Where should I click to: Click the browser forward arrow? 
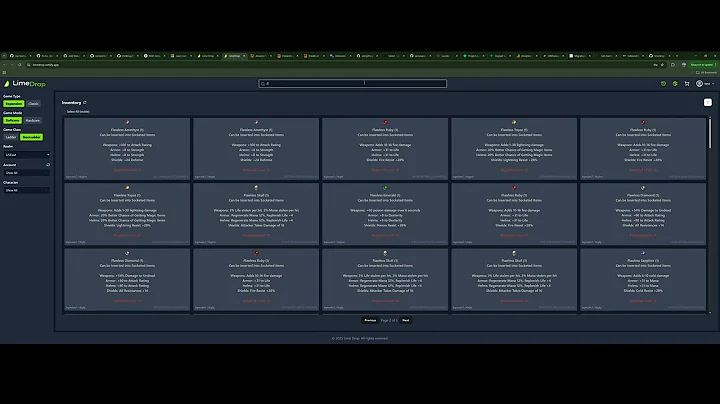12,65
